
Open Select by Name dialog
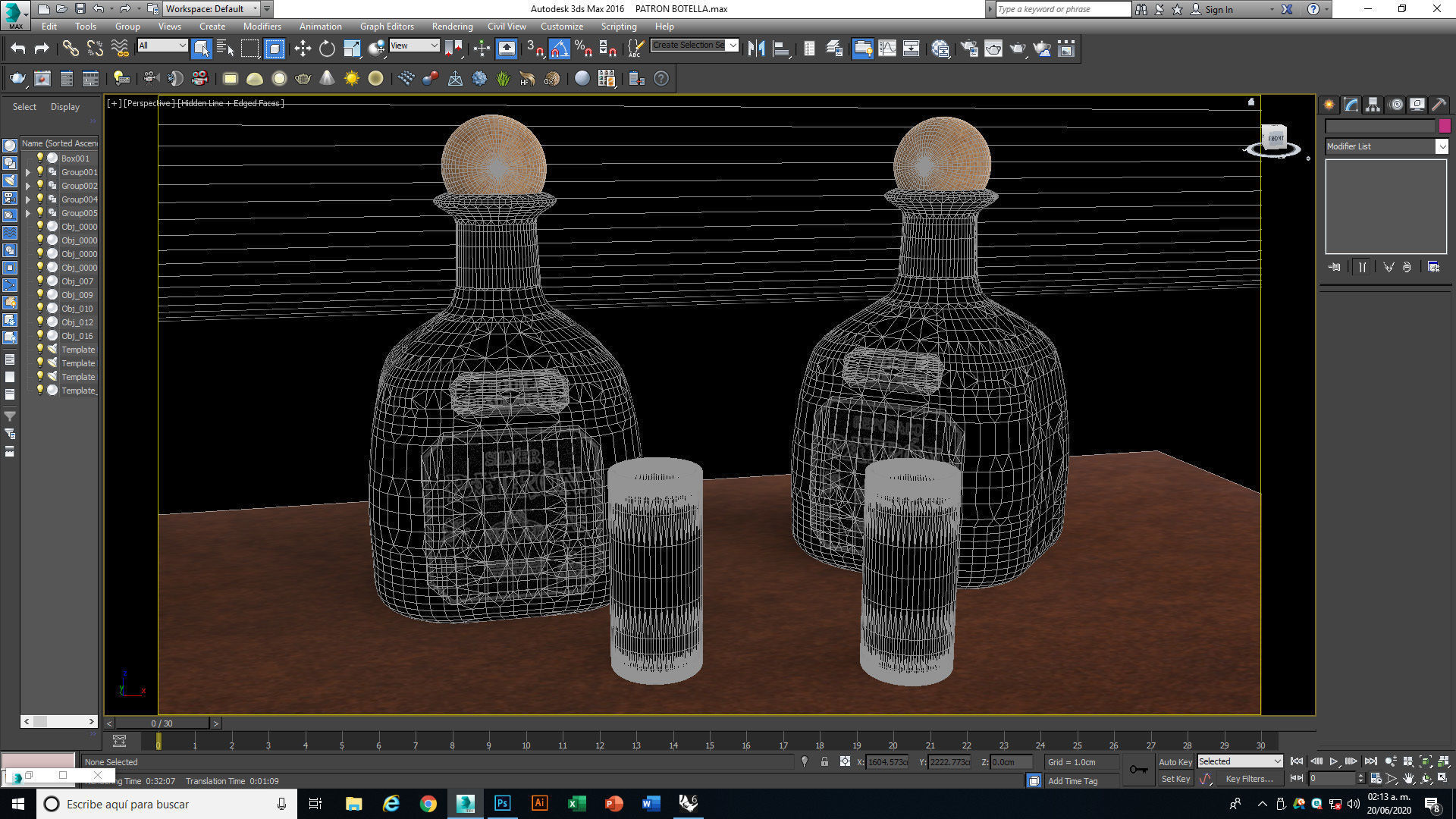coord(225,49)
